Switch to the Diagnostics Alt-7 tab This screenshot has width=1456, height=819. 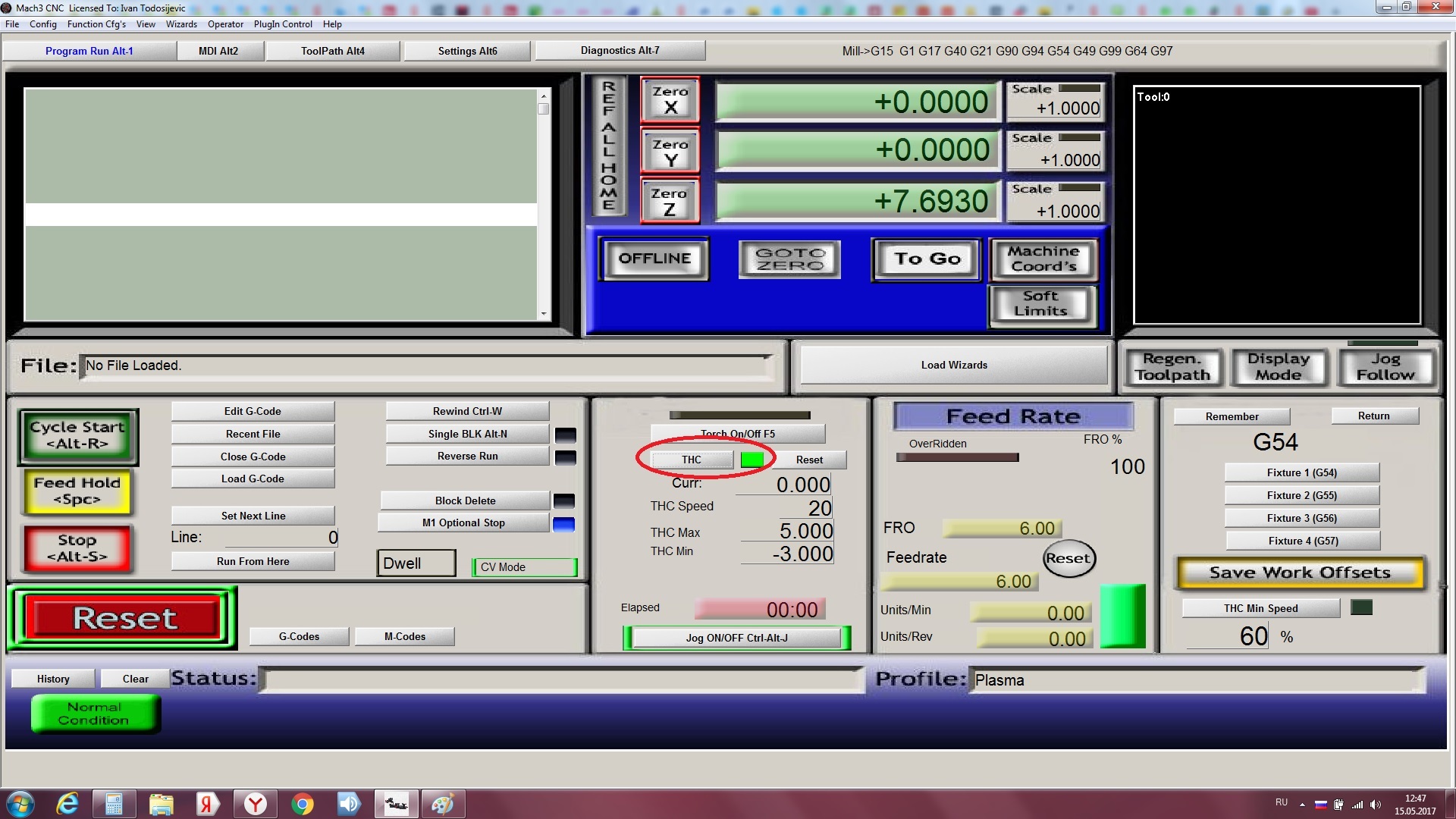pyautogui.click(x=620, y=51)
